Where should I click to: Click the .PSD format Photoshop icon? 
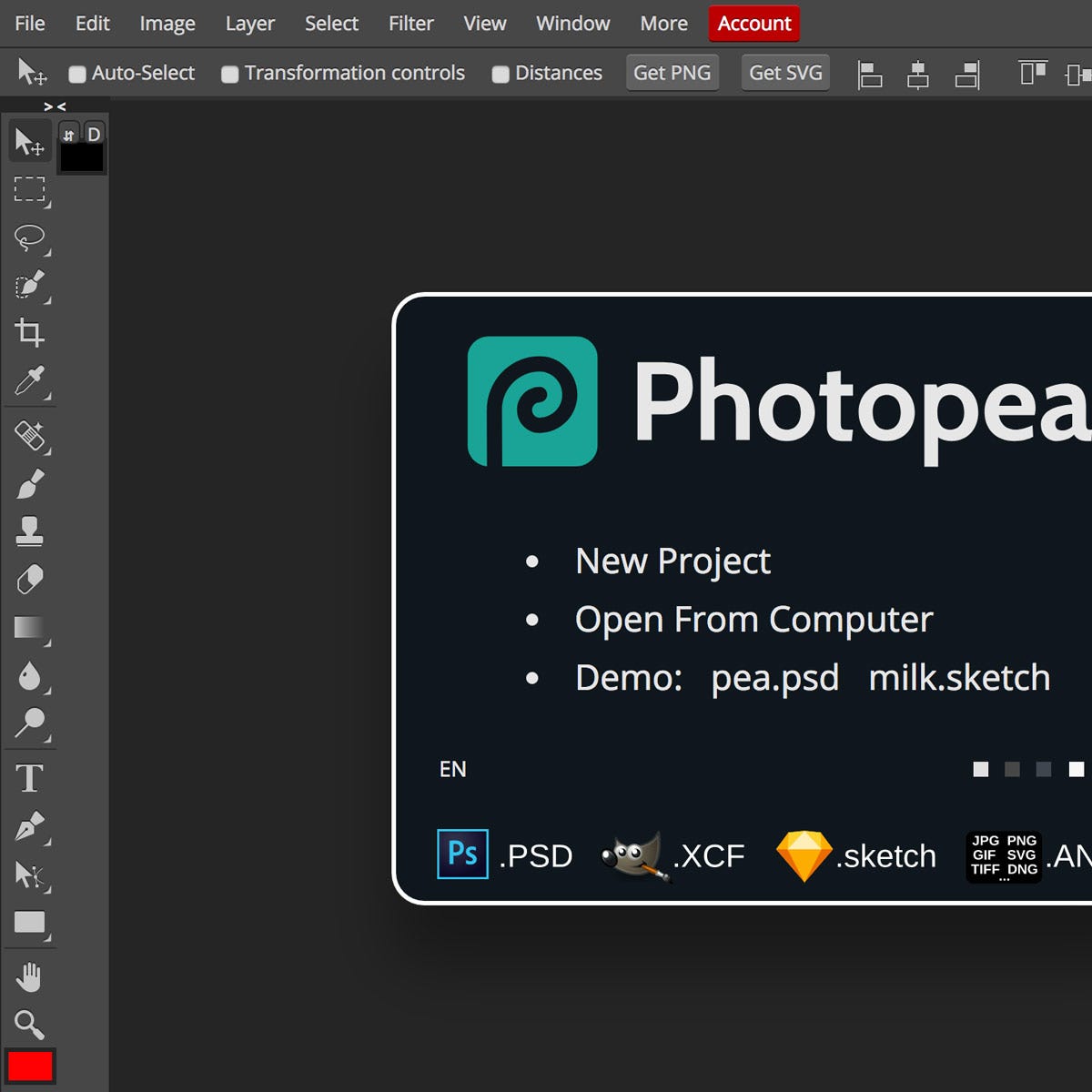click(x=462, y=854)
